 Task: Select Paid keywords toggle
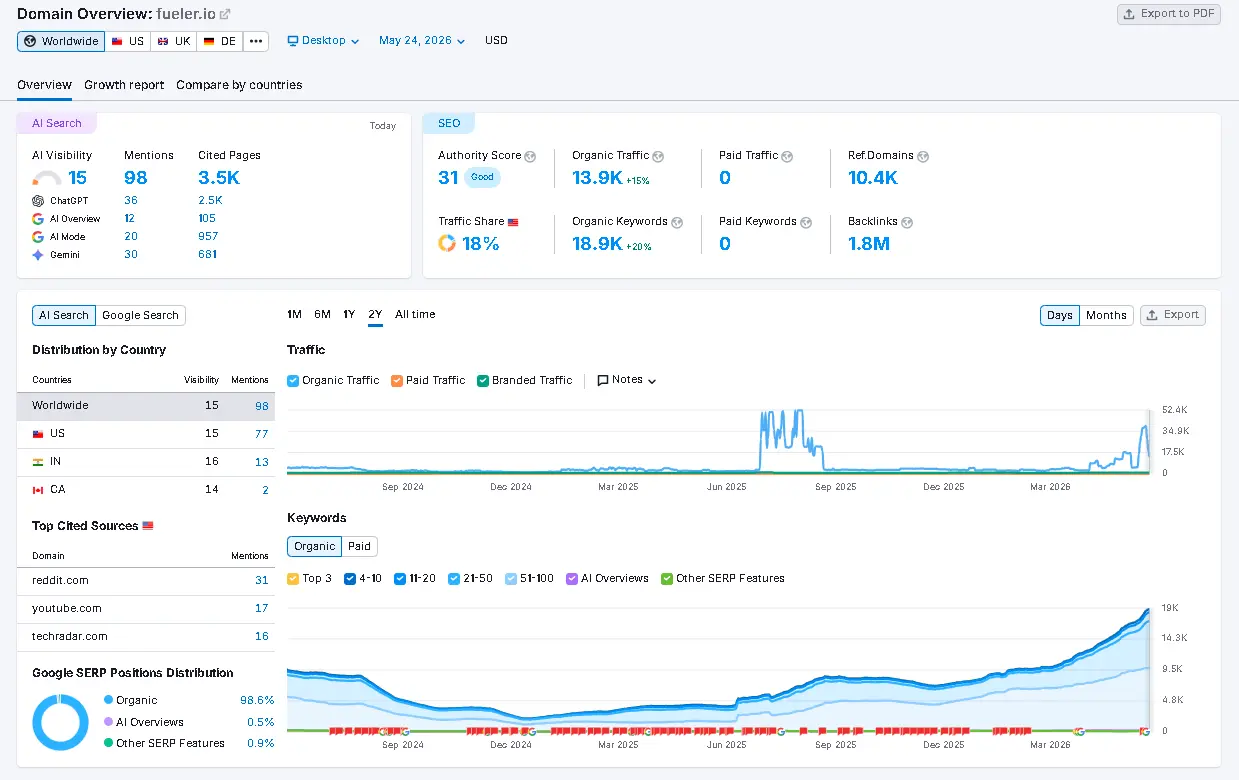click(x=359, y=546)
